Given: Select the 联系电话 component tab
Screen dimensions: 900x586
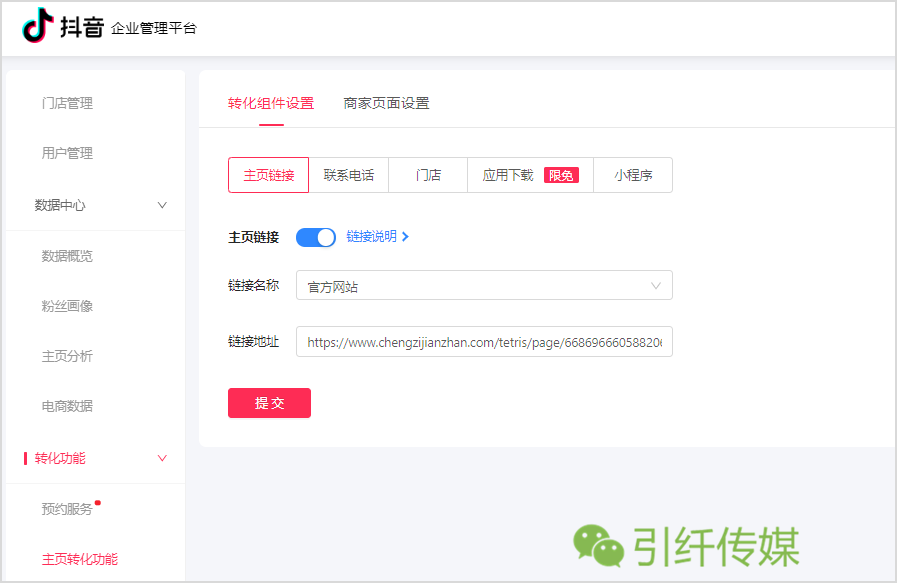Looking at the screenshot, I should pyautogui.click(x=350, y=176).
